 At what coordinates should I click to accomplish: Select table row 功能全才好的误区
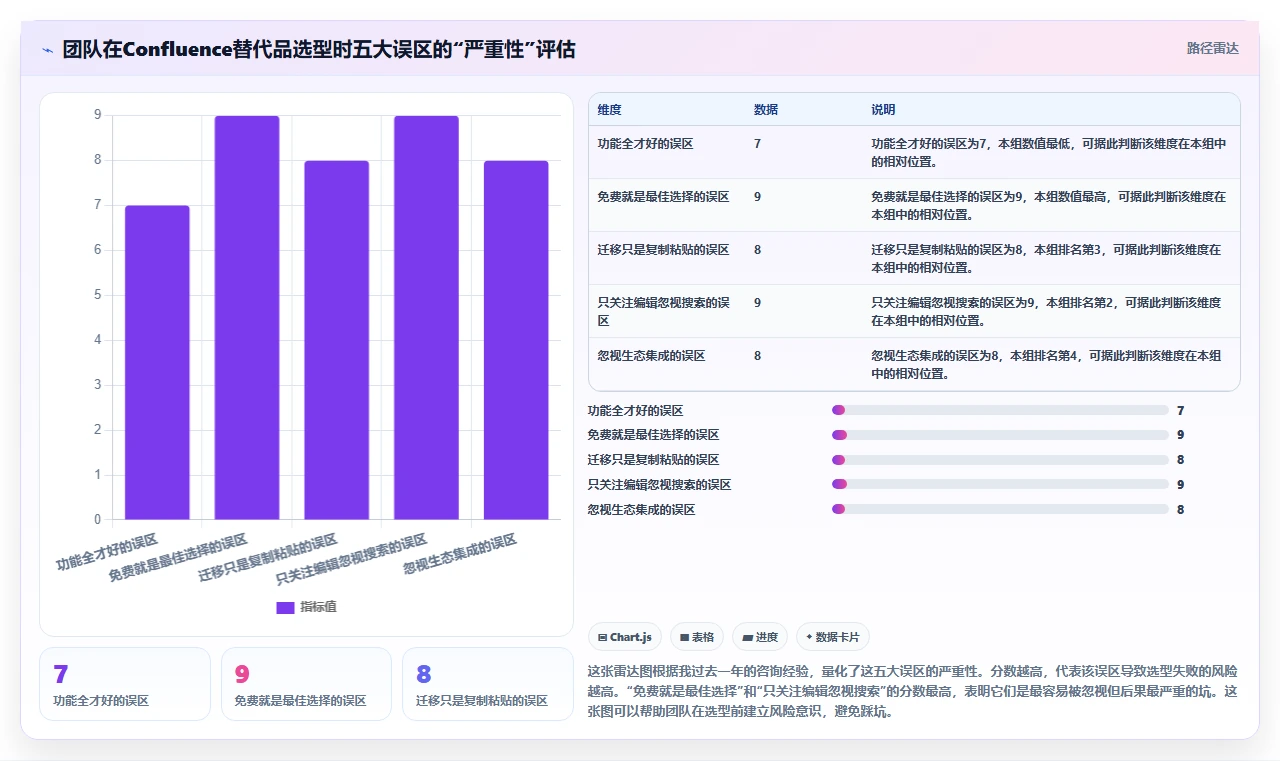(x=914, y=152)
